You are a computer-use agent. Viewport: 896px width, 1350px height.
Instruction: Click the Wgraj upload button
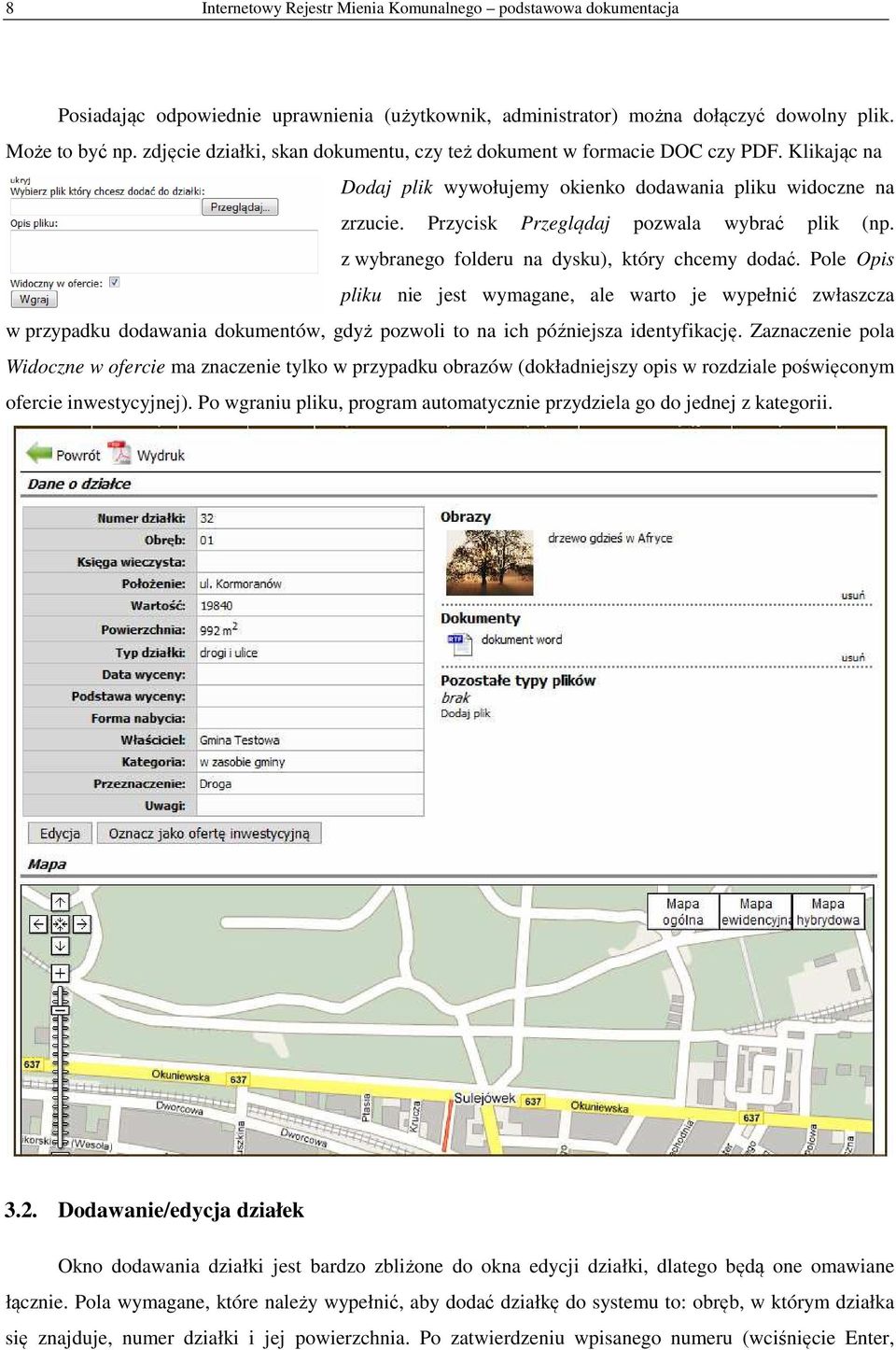coord(35,300)
